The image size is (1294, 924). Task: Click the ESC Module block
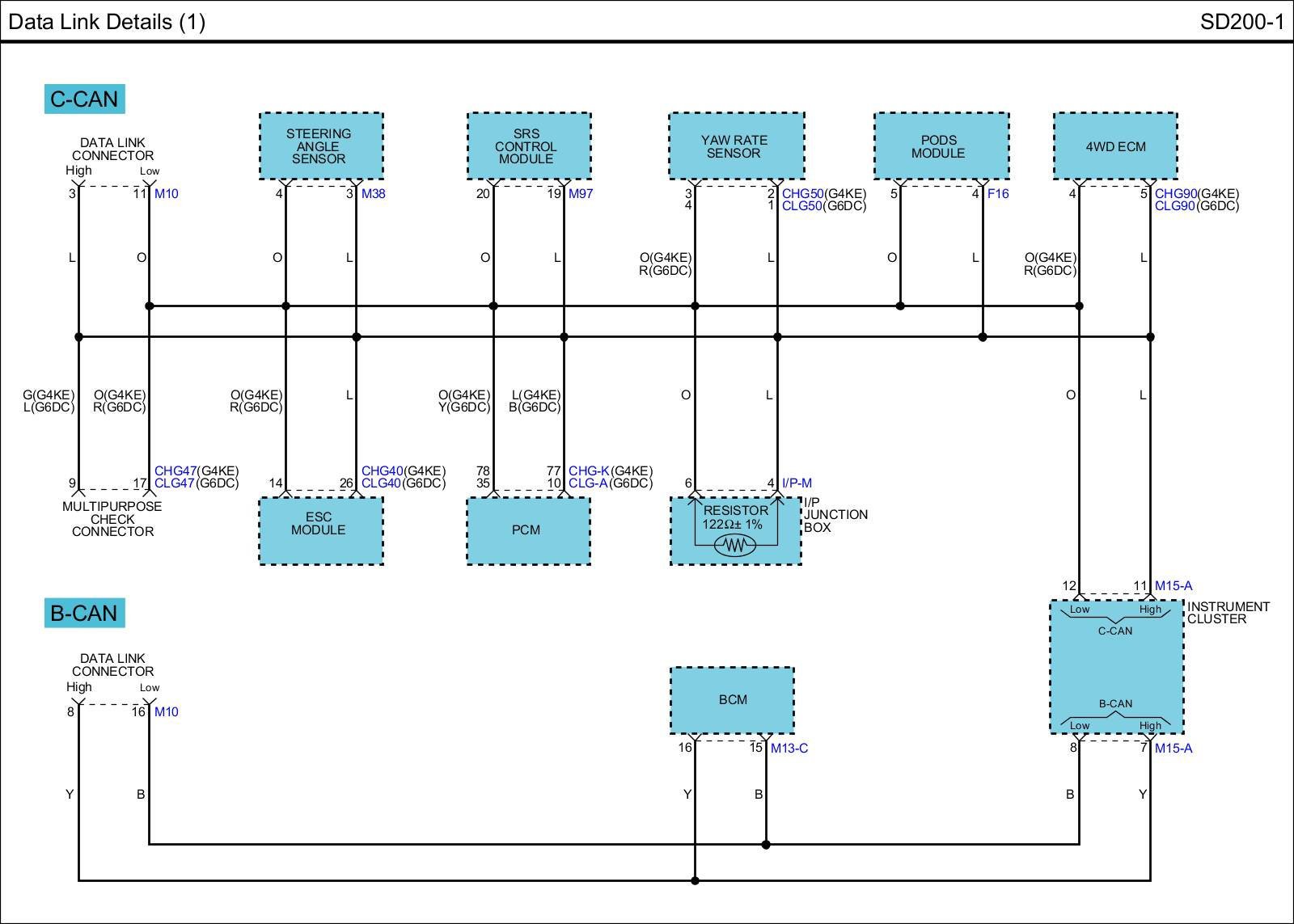pyautogui.click(x=320, y=530)
